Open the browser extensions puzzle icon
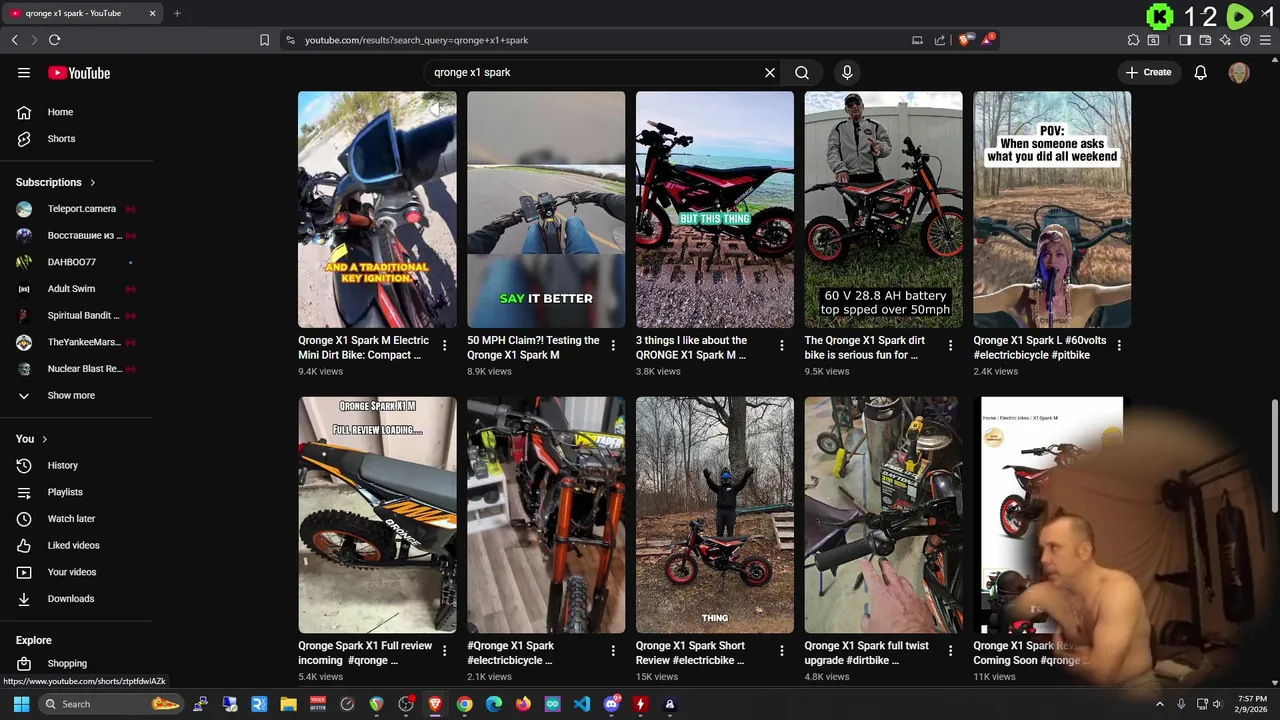The height and width of the screenshot is (720, 1280). coord(1133,40)
